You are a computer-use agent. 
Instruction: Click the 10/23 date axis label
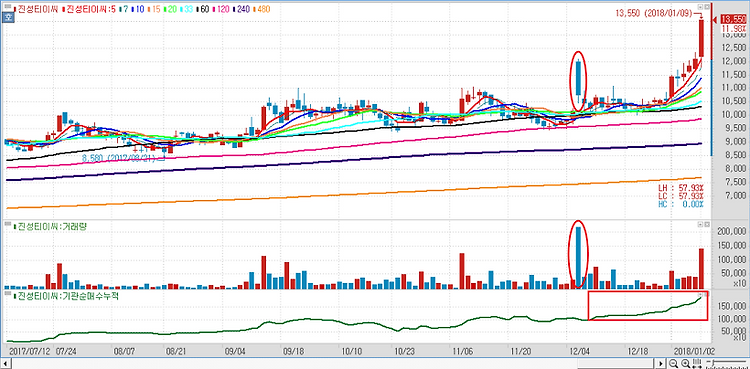click(x=404, y=351)
